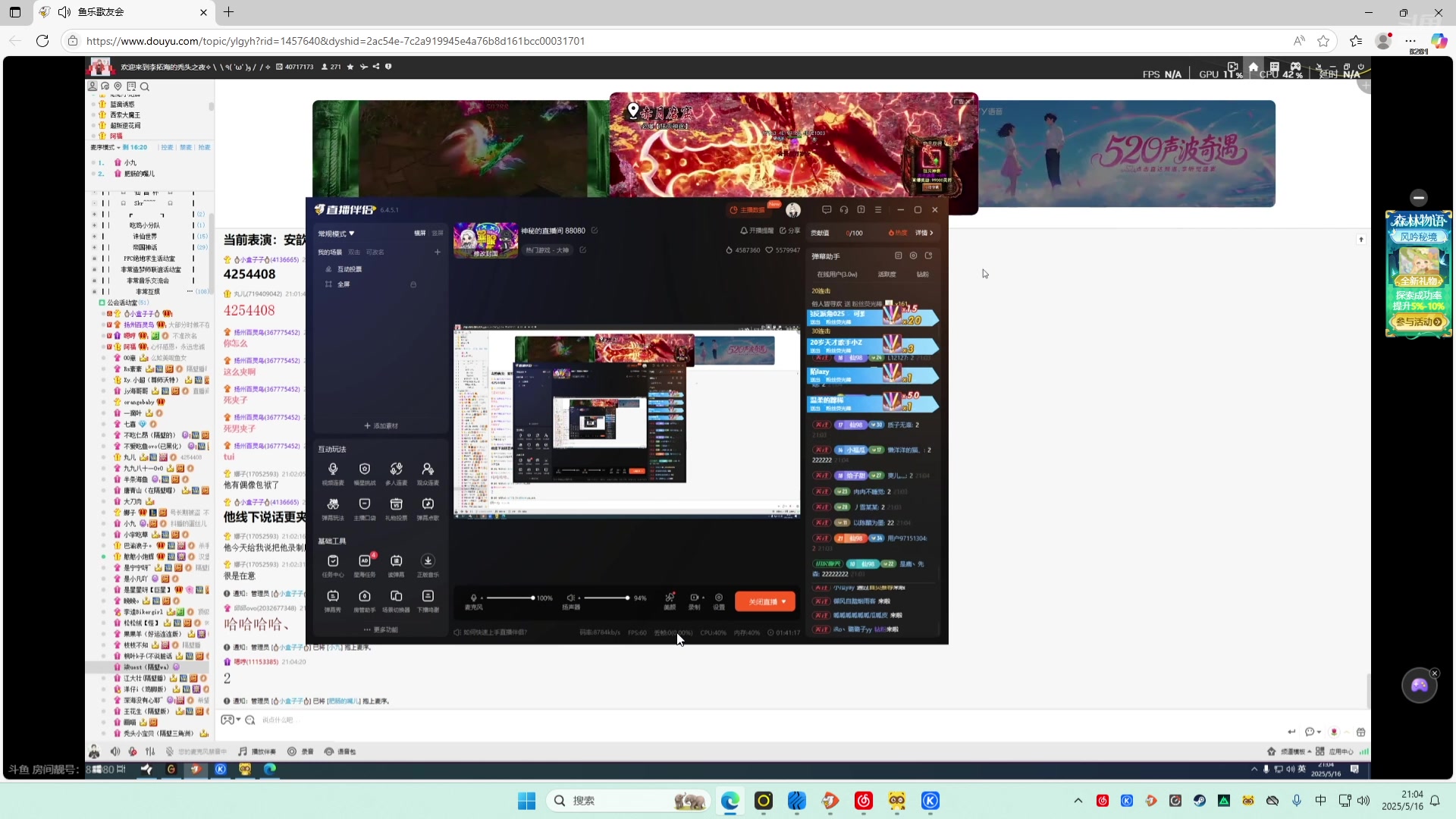Toggle 开播提醒 stream reminder
The image size is (1456, 819).
coord(757,231)
